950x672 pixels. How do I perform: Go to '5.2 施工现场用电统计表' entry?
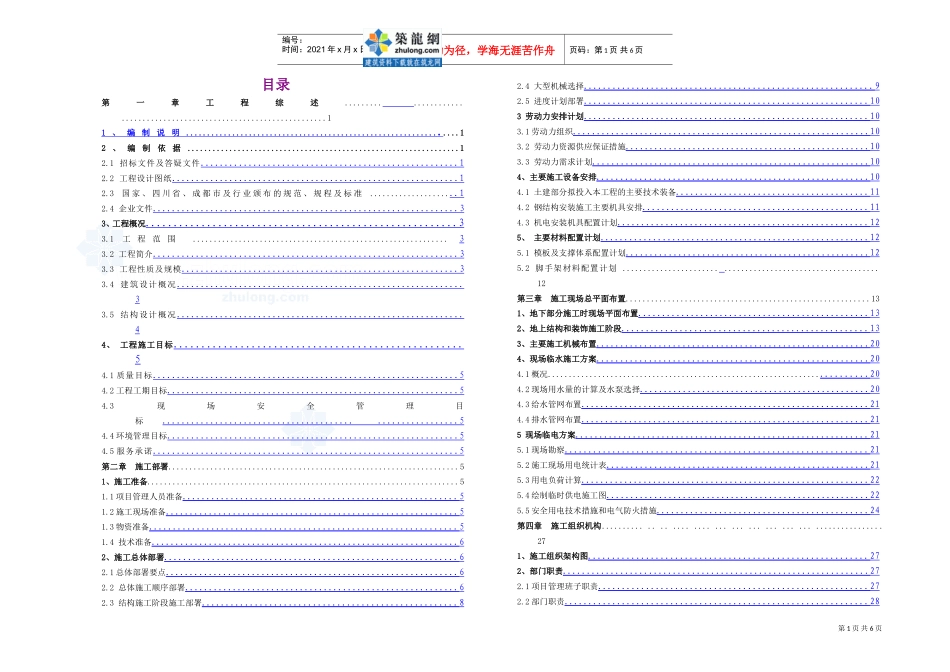pyautogui.click(x=698, y=465)
